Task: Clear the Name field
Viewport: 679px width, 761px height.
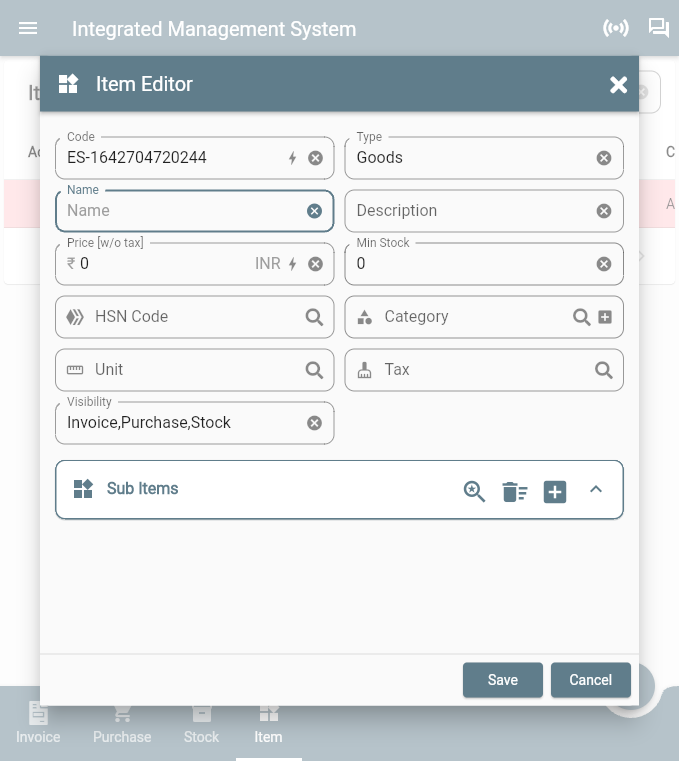Action: [x=315, y=211]
